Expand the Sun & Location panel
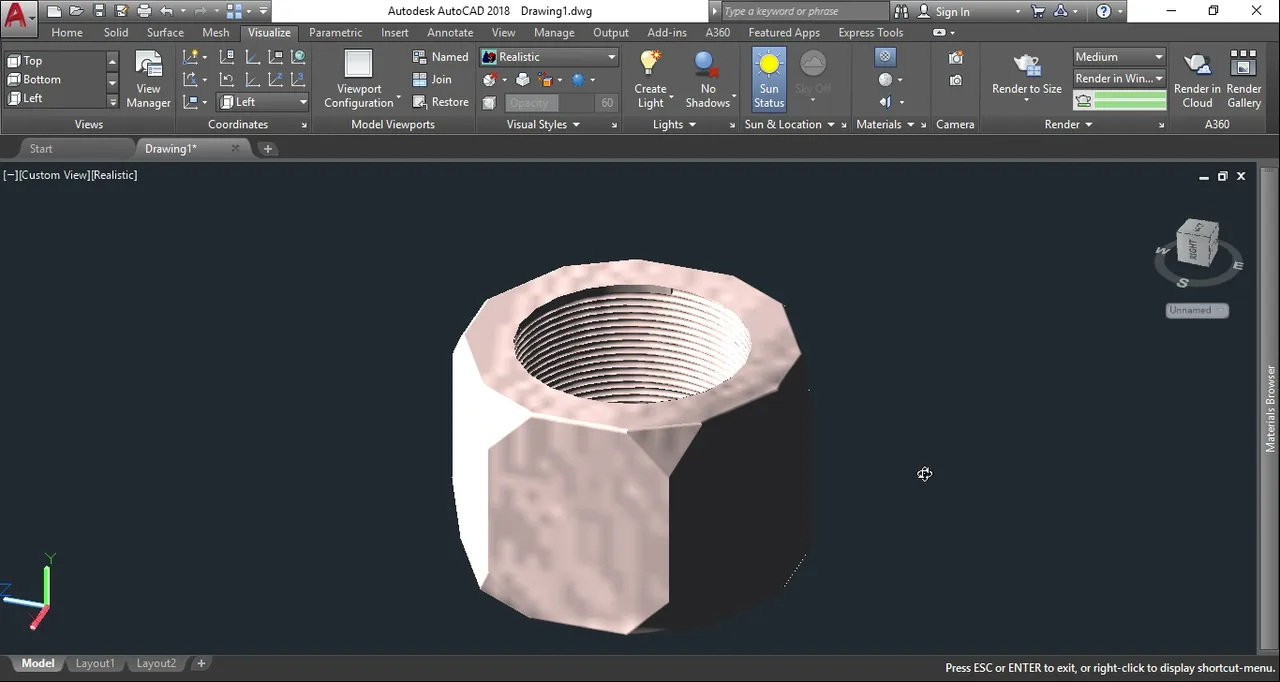The width and height of the screenshot is (1280, 682). (x=789, y=124)
